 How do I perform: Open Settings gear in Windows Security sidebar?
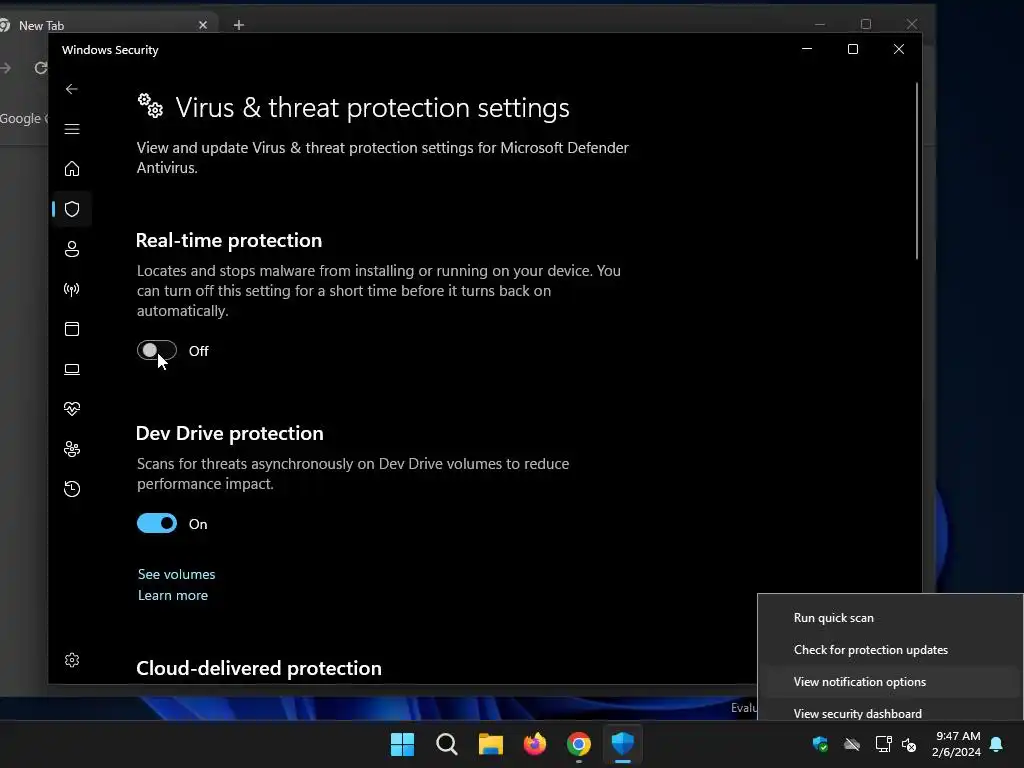click(x=72, y=660)
